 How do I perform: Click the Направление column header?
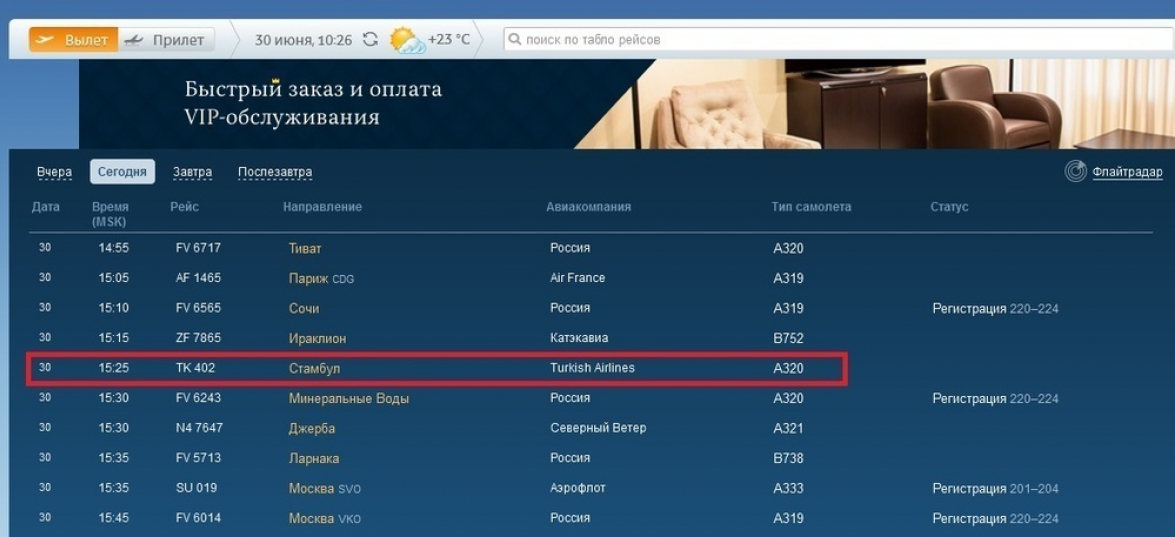coord(322,207)
